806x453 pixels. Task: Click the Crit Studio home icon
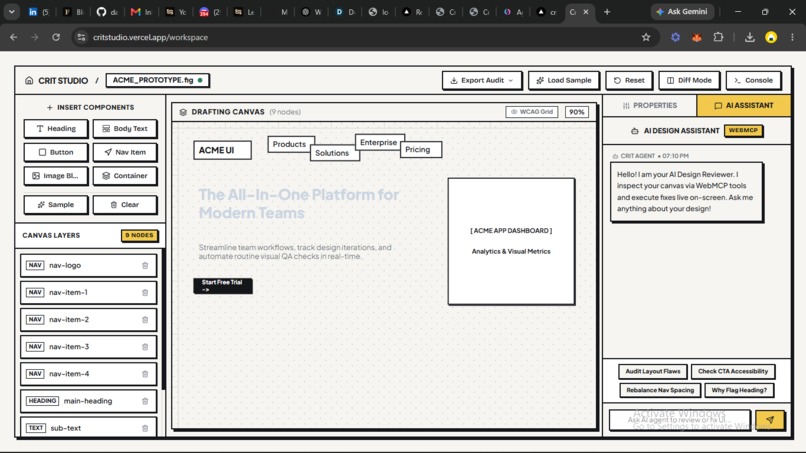tap(29, 81)
